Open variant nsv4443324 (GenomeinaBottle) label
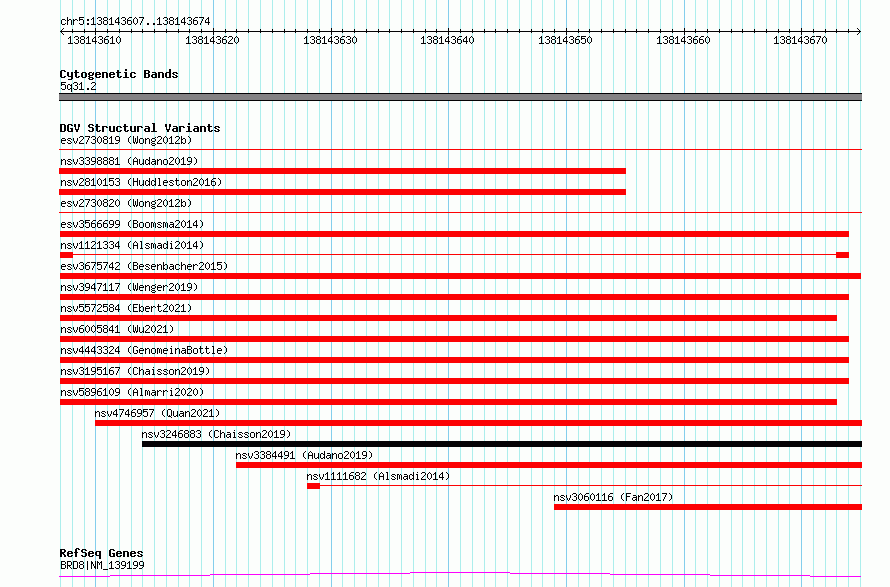Image resolution: width=890 pixels, height=587 pixels. 144,350
